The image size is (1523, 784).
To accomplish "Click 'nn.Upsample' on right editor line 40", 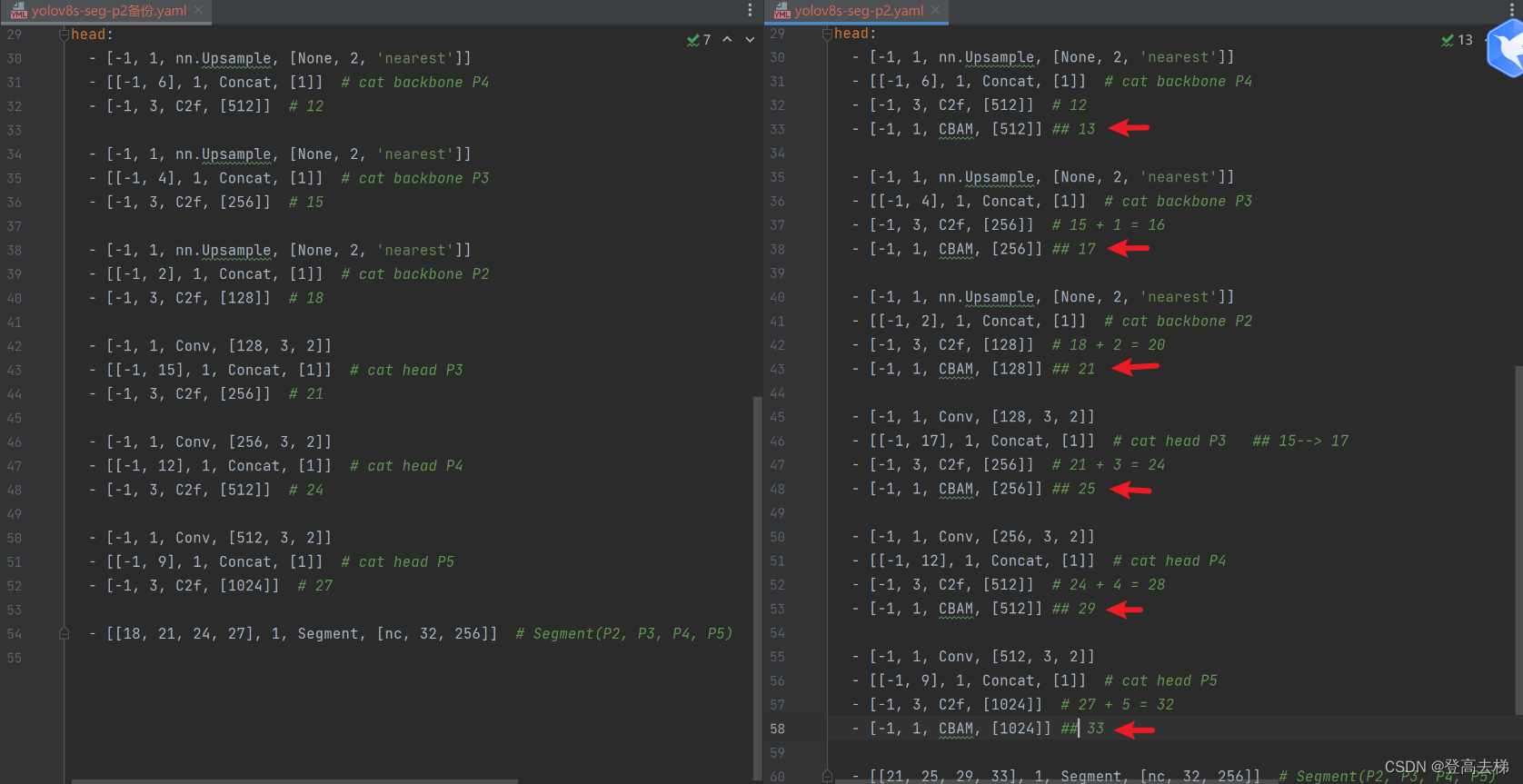I will (x=987, y=298).
